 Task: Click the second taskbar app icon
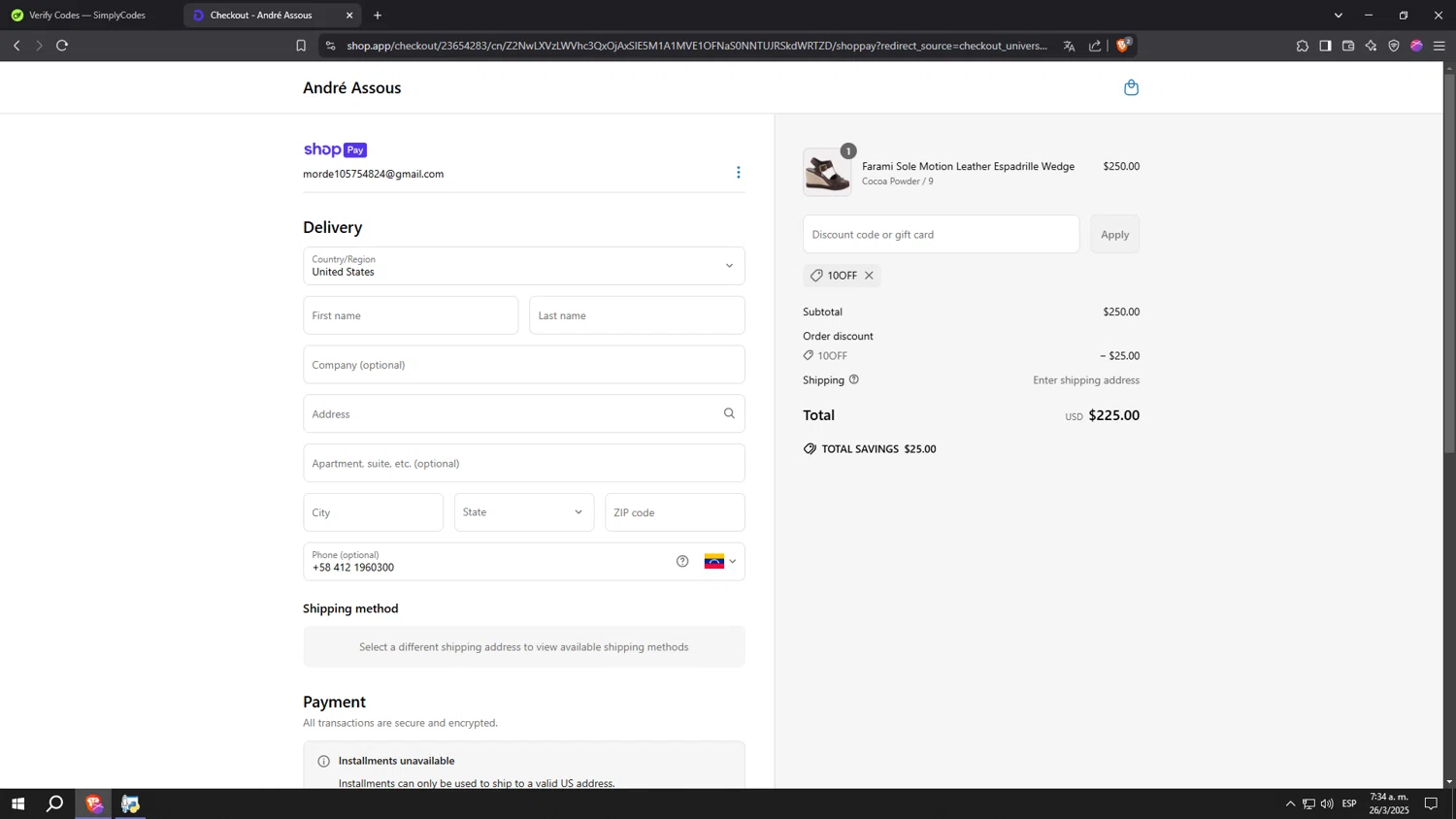130,803
